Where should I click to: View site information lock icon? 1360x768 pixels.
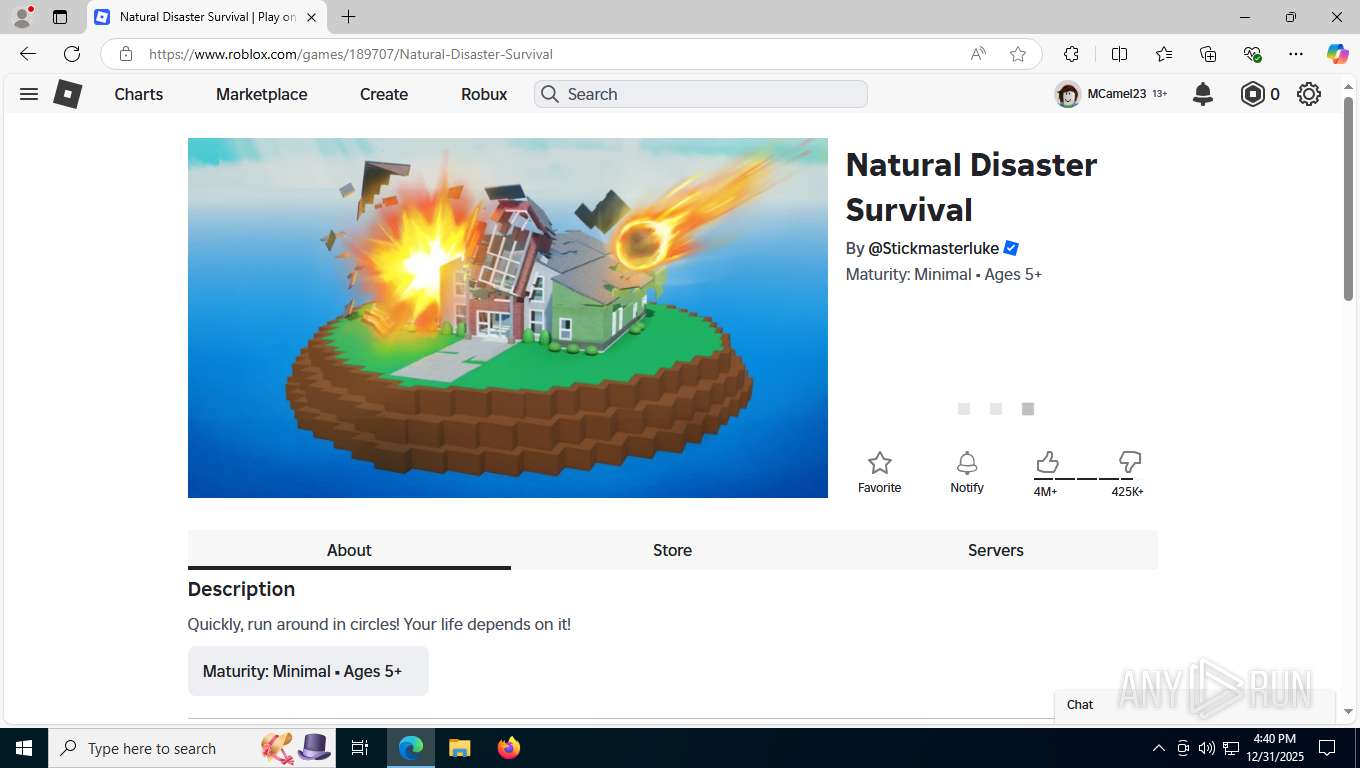point(125,54)
